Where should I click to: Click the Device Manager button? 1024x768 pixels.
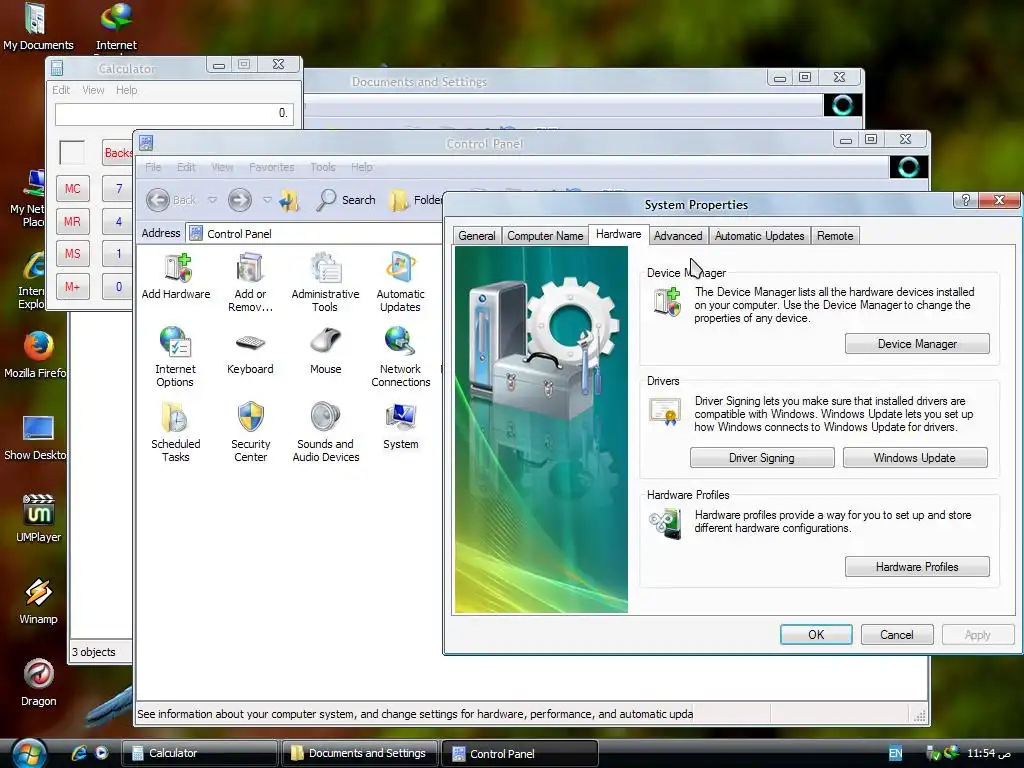click(x=917, y=344)
